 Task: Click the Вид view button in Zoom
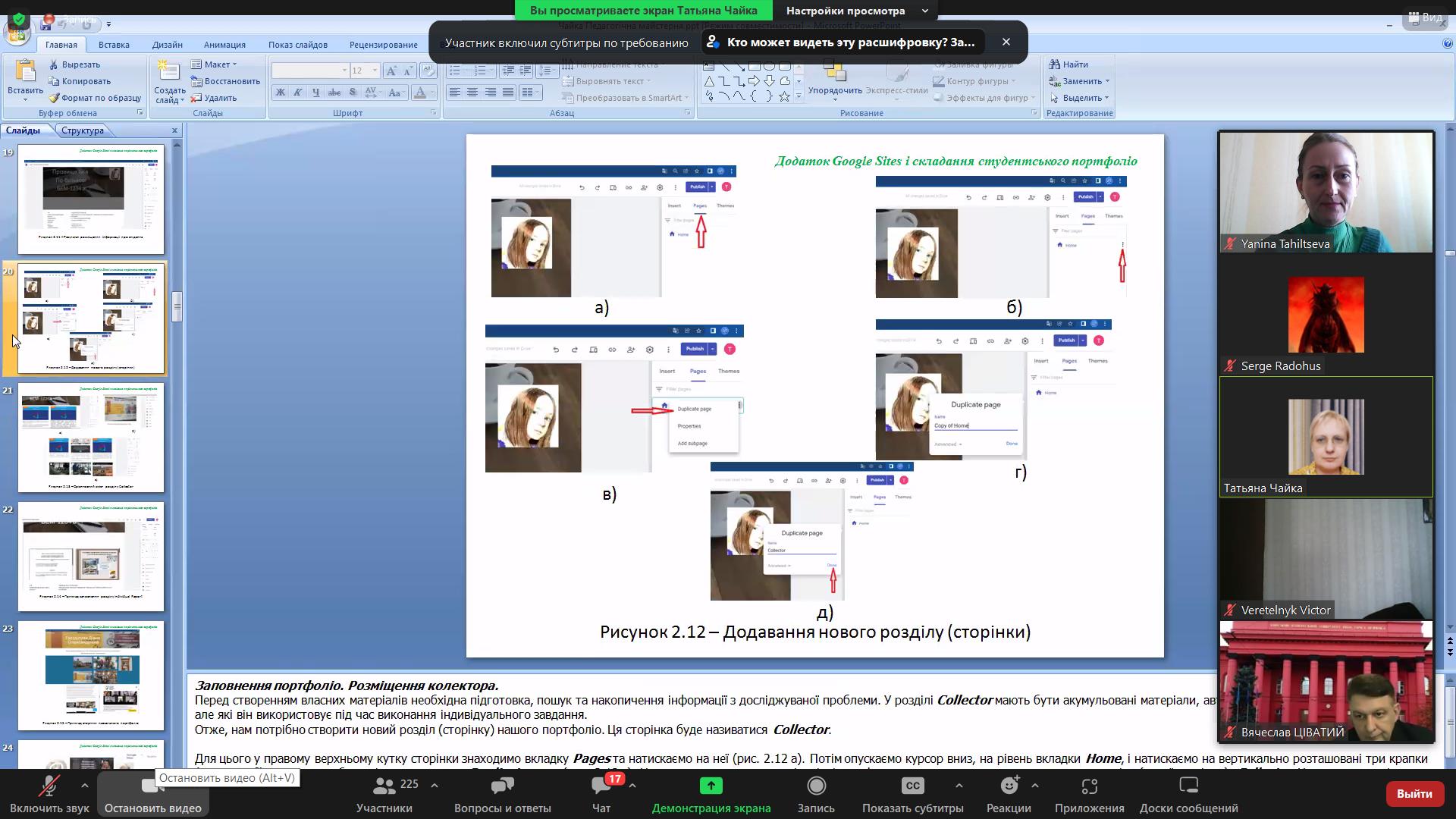click(x=1426, y=17)
